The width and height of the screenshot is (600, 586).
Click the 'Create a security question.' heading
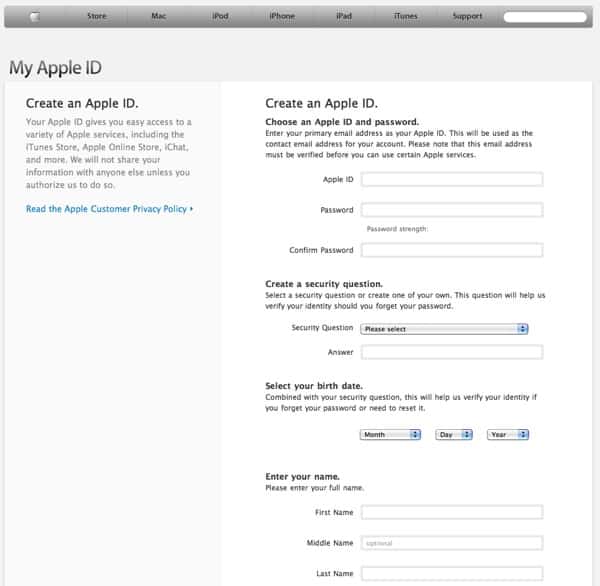pyautogui.click(x=324, y=284)
